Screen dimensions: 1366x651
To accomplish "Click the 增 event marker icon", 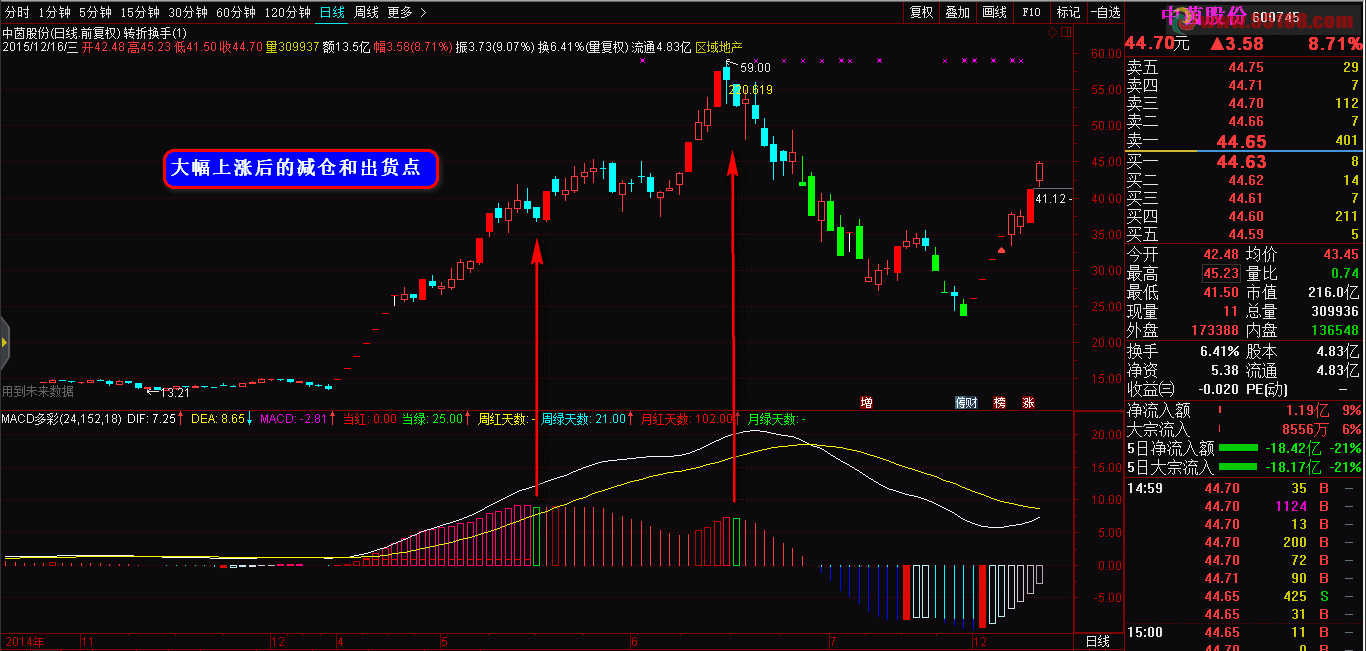I will click(866, 402).
